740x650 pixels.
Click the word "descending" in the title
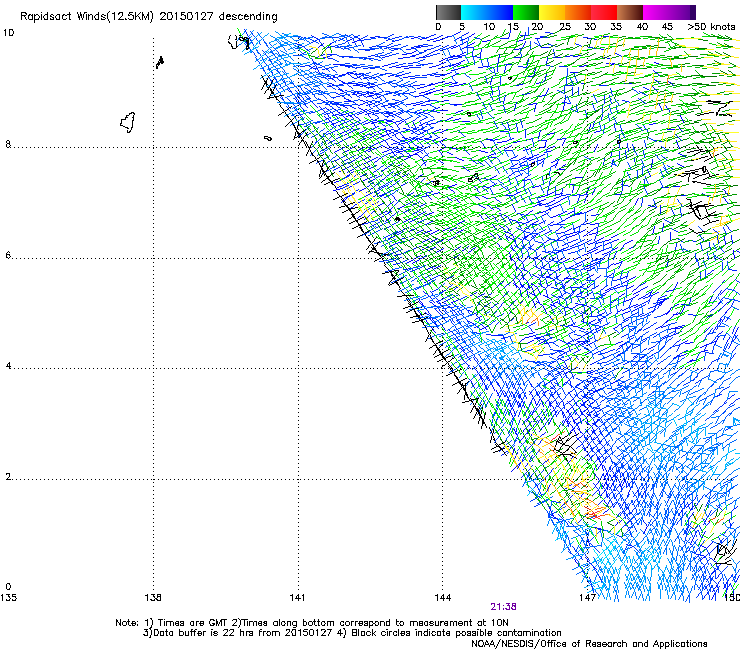(248, 17)
